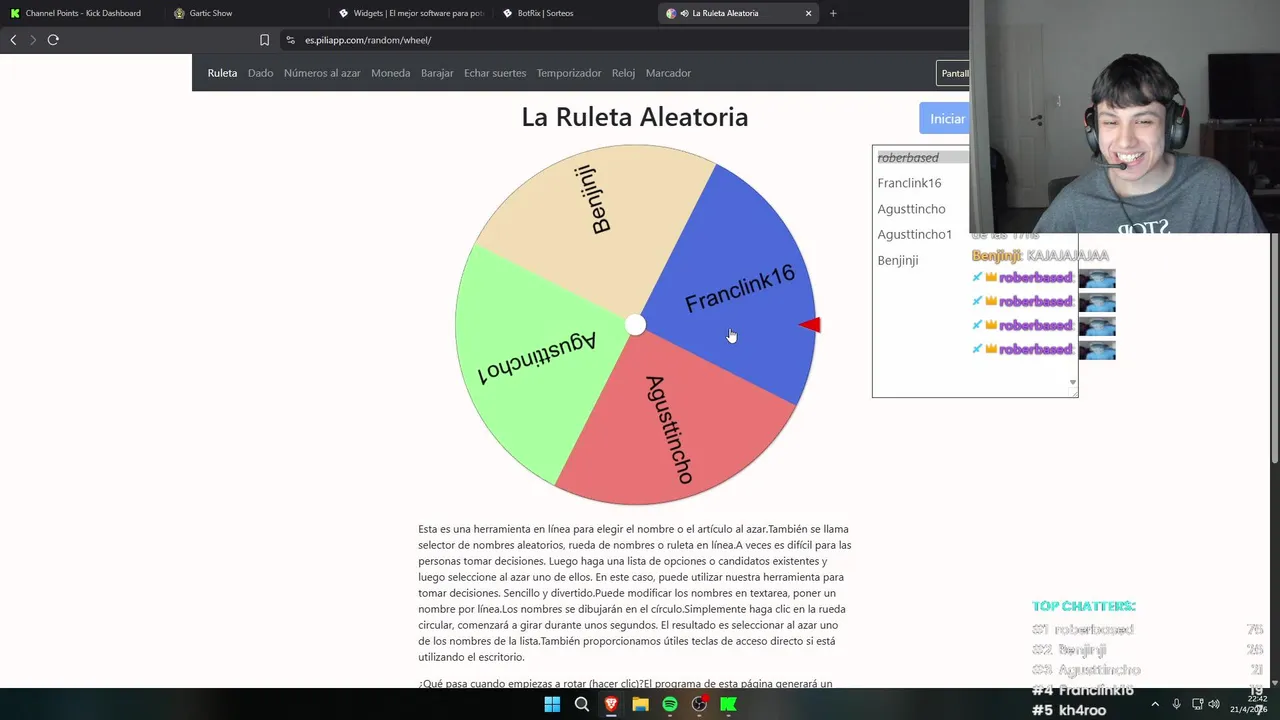The width and height of the screenshot is (1280, 720).
Task: Bookmark this page using bookmark icon
Action: pos(264,40)
